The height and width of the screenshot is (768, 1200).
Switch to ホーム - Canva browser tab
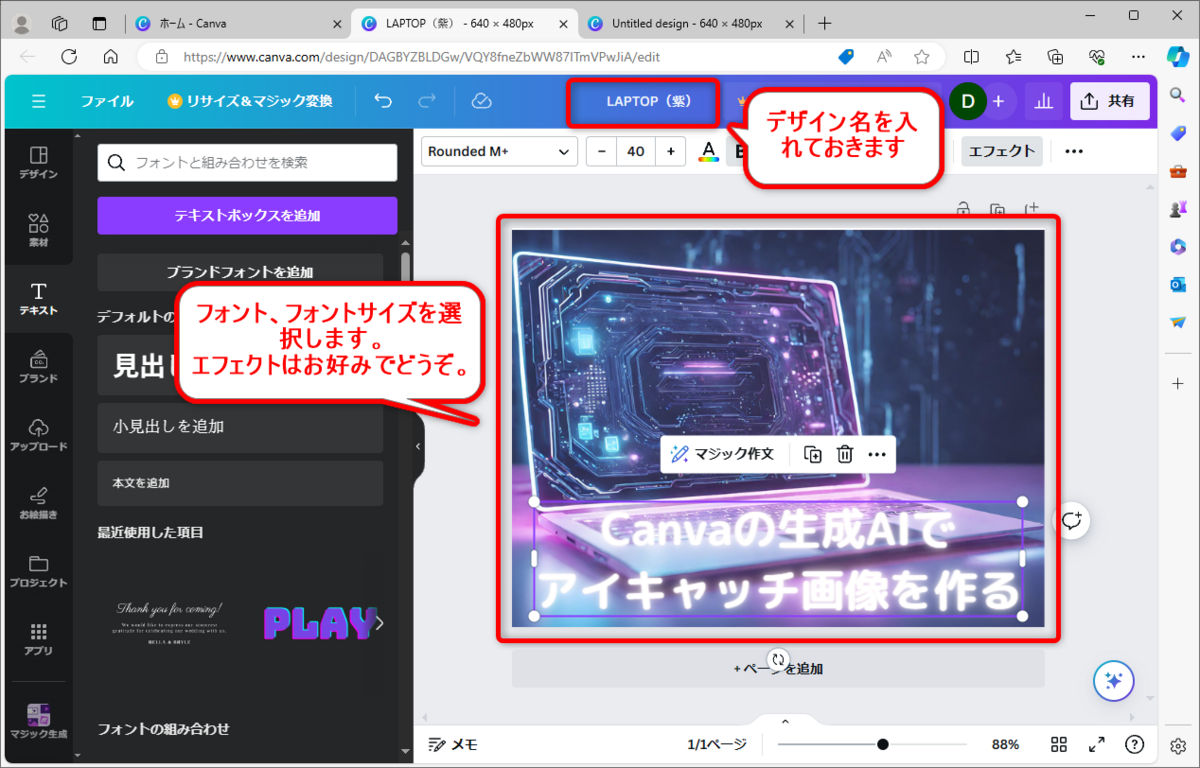point(238,23)
